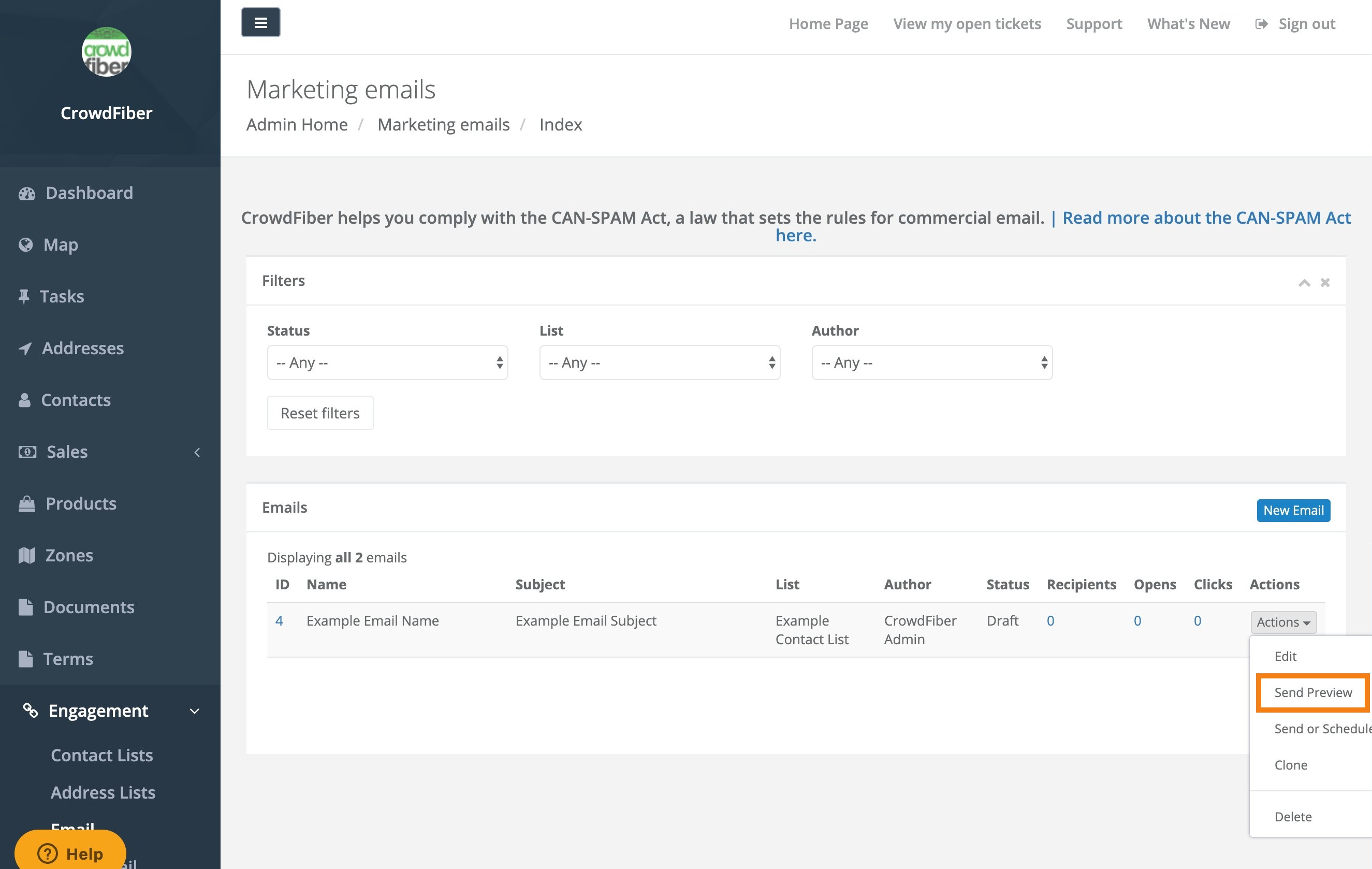Click the Tasks pushpin icon
The width and height of the screenshot is (1372, 869).
point(24,297)
